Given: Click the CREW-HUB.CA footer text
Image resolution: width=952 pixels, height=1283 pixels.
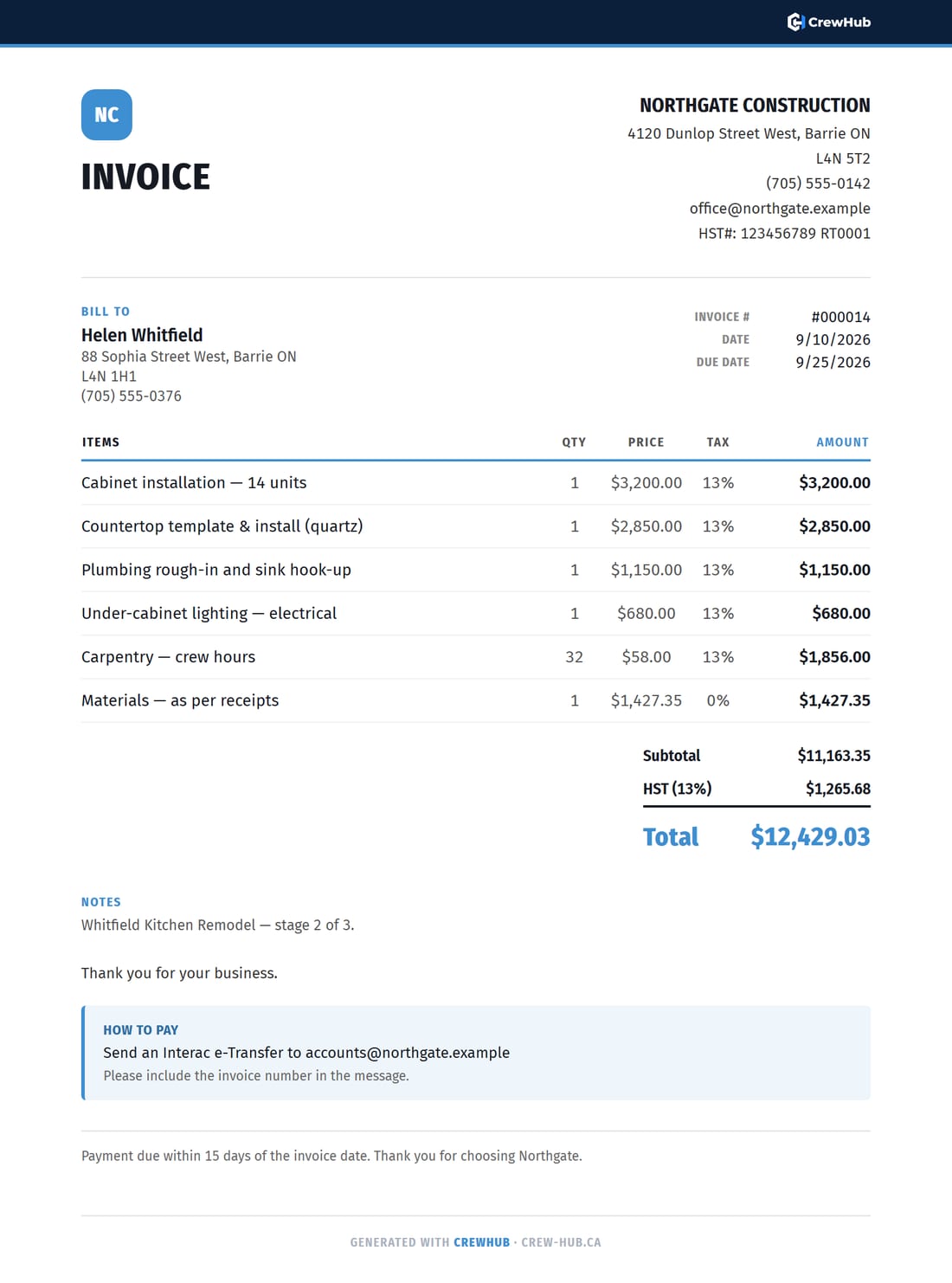Looking at the screenshot, I should tap(561, 1242).
